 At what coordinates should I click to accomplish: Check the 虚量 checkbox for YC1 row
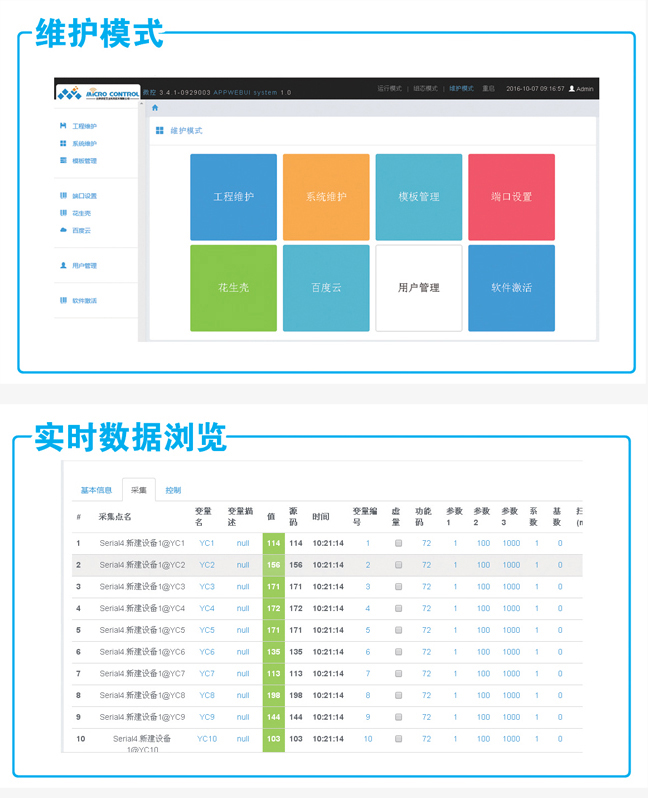click(x=398, y=544)
